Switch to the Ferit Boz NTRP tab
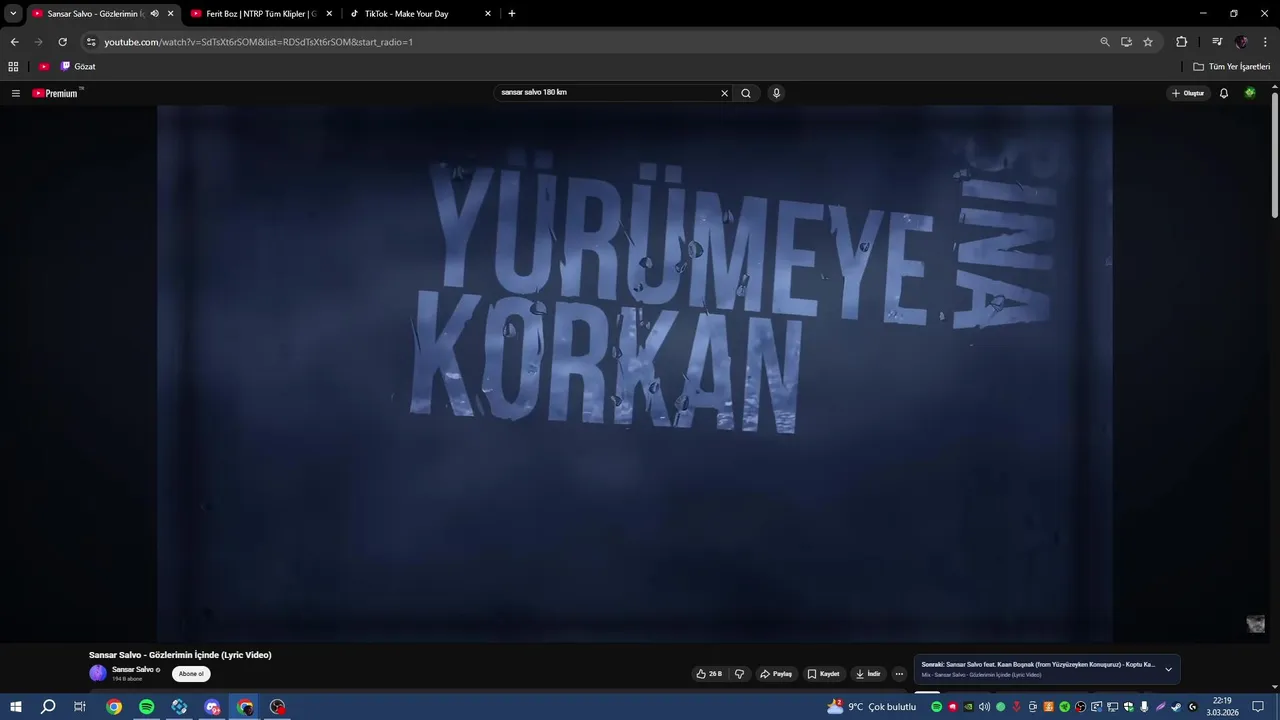 pyautogui.click(x=261, y=14)
